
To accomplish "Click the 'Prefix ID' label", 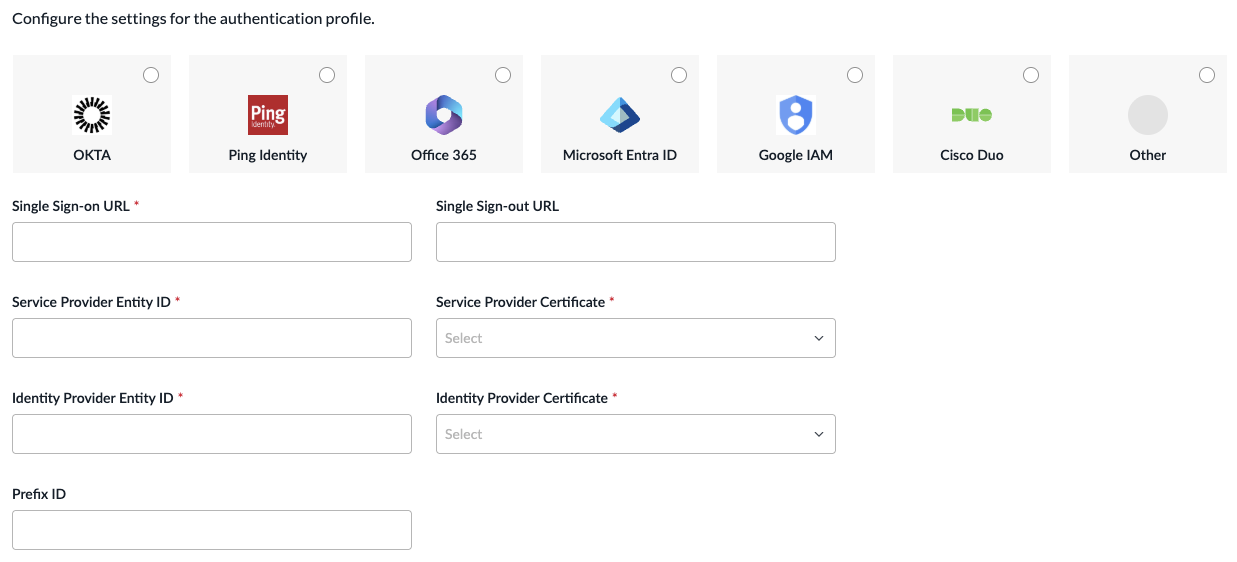I will click(39, 494).
